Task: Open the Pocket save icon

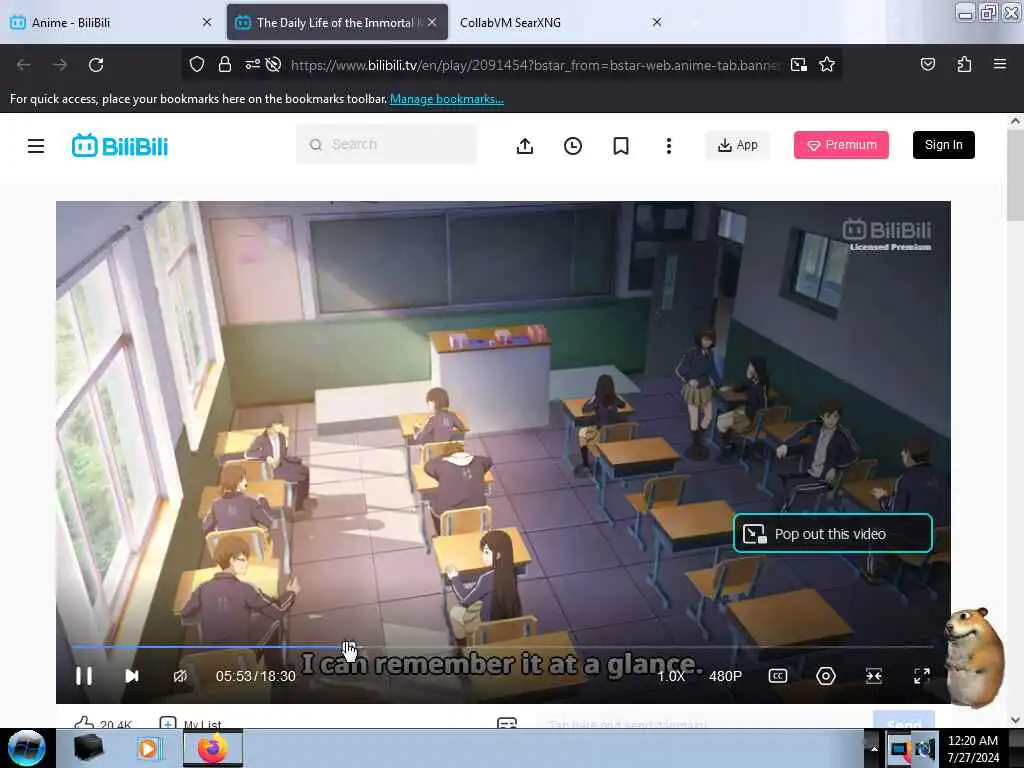Action: click(928, 65)
